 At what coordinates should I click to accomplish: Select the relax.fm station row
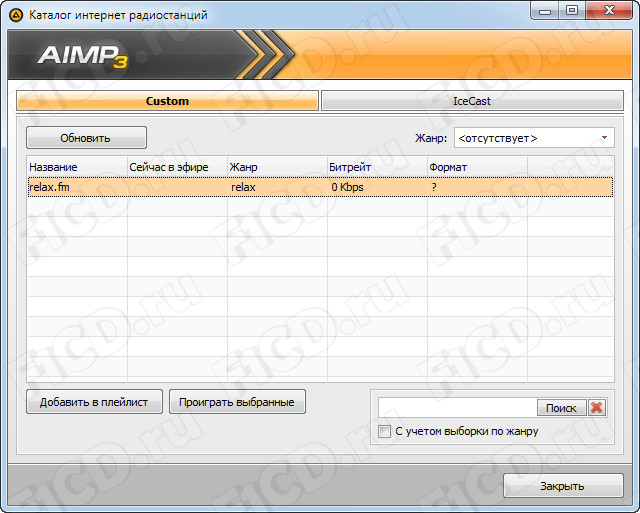(x=320, y=187)
